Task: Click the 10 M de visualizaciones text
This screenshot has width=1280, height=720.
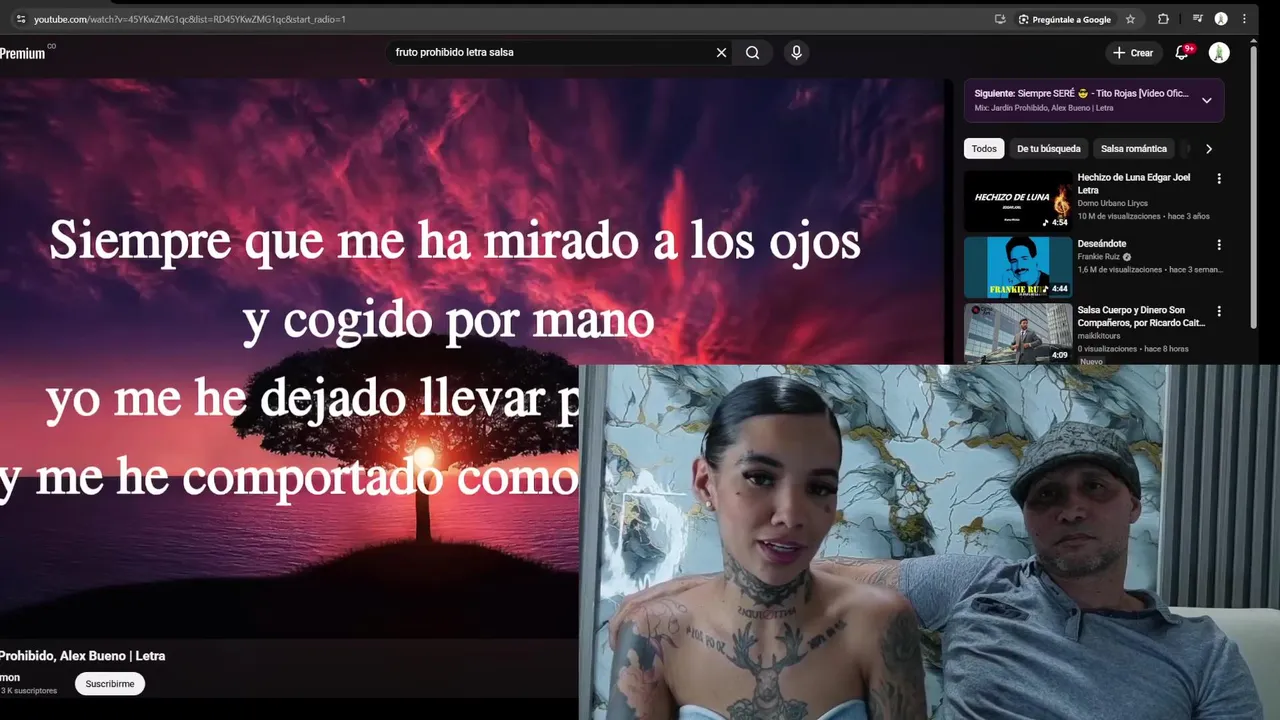Action: [1119, 216]
